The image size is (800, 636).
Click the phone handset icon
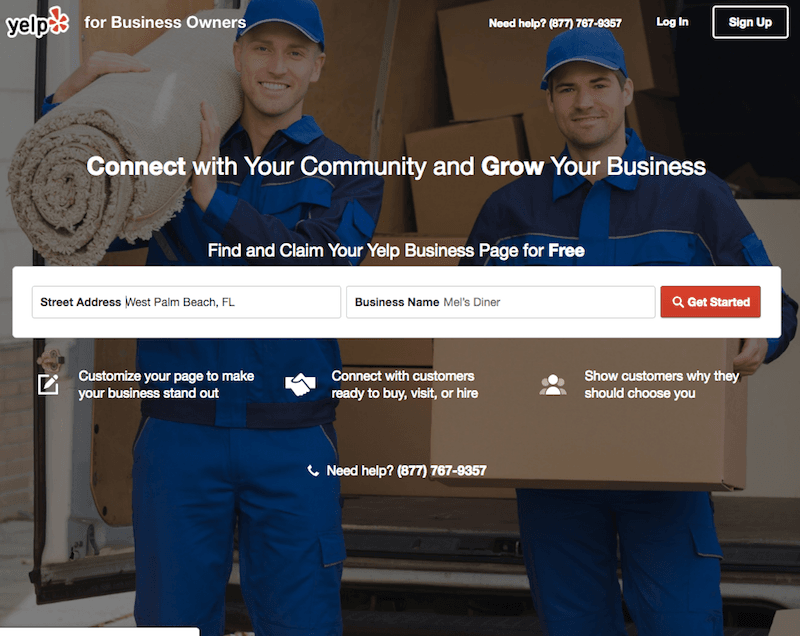313,470
